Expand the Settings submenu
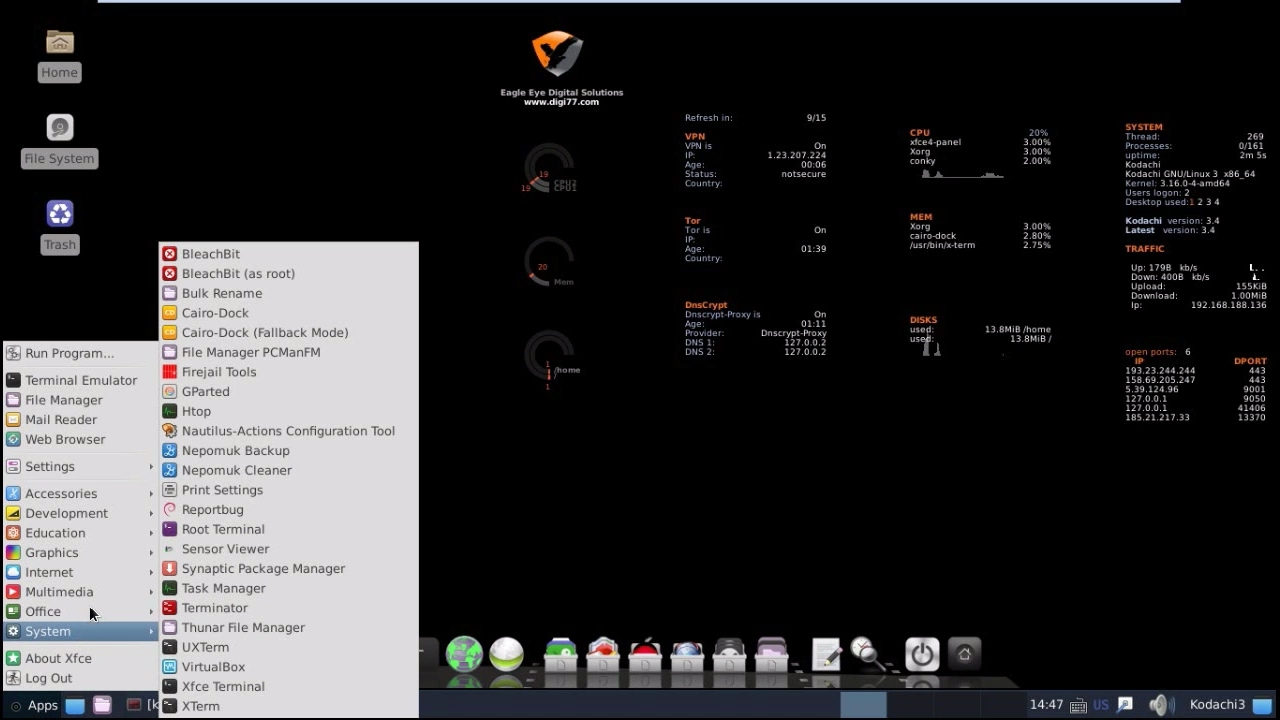This screenshot has width=1280, height=720. pyautogui.click(x=81, y=466)
